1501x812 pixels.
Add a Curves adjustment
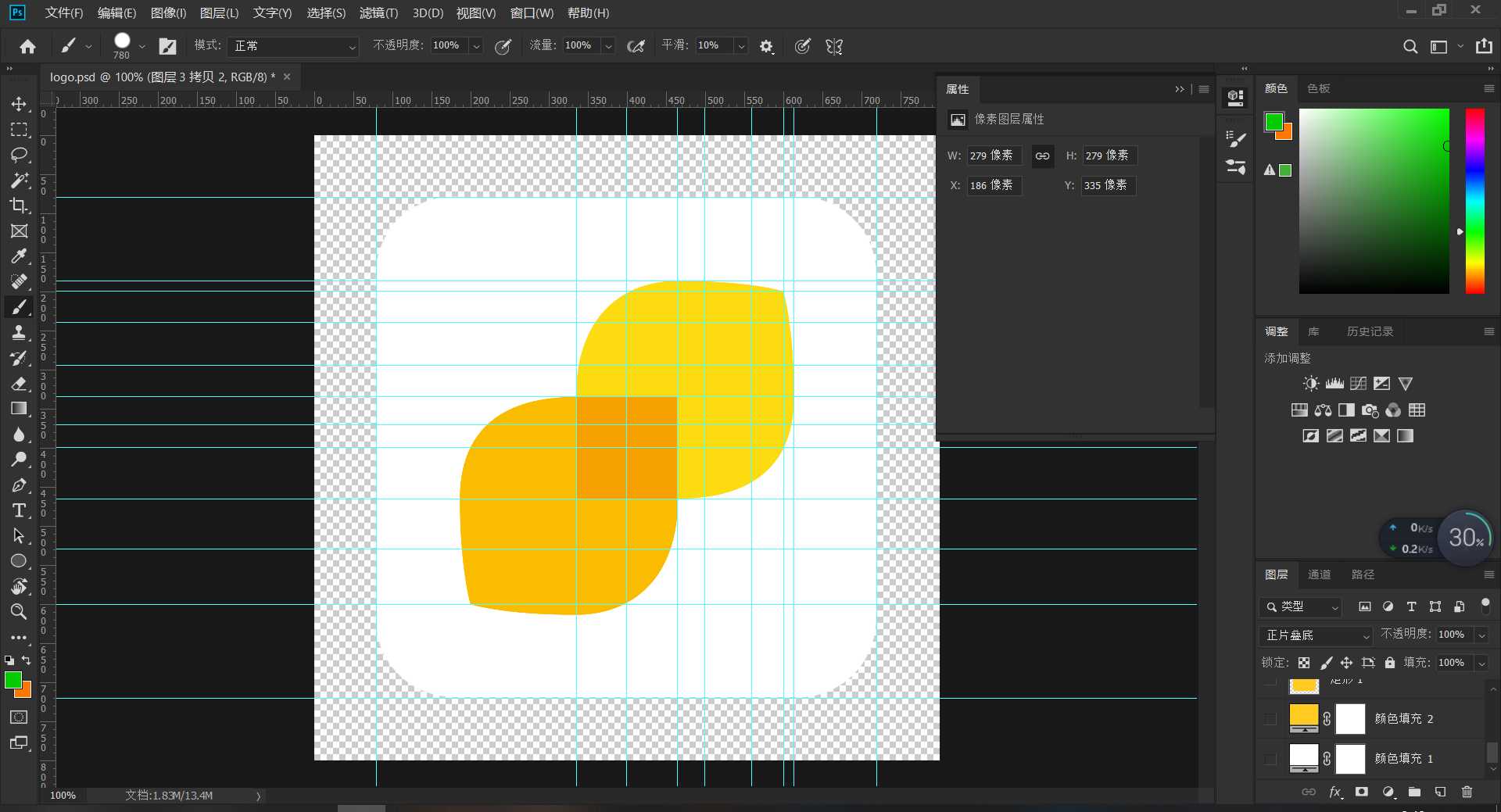pyautogui.click(x=1359, y=384)
